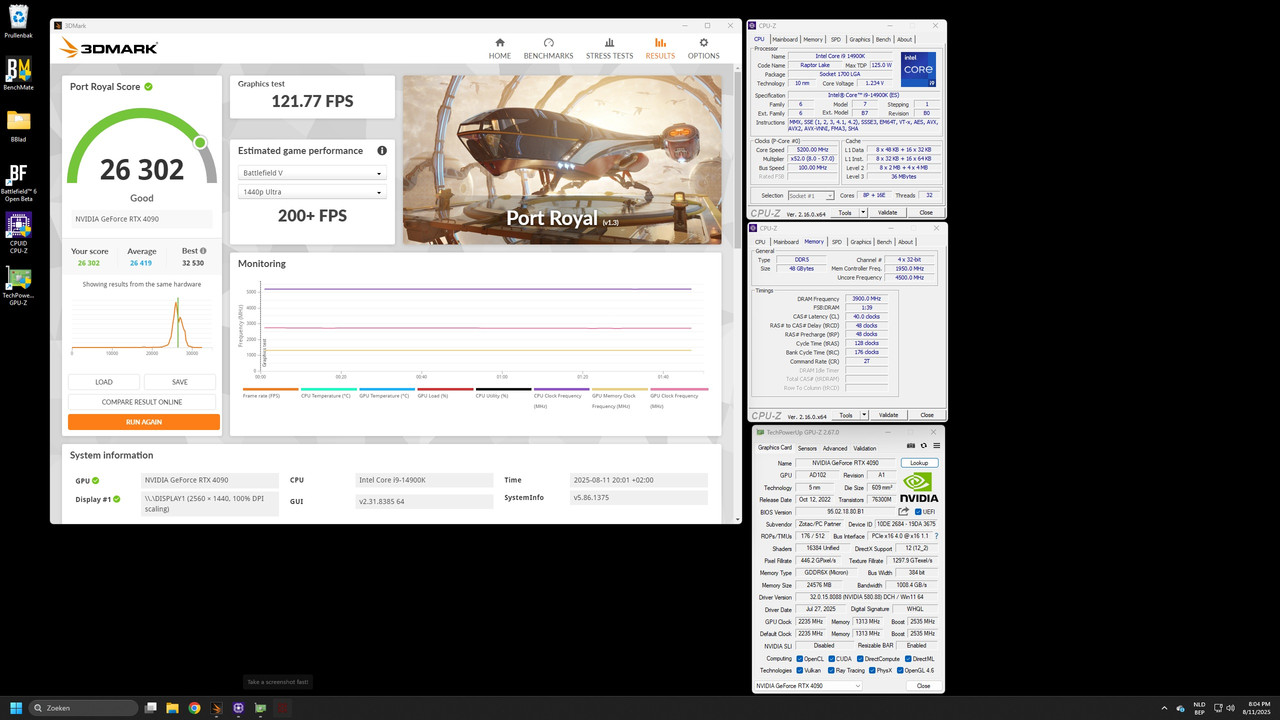Switch to the Mainboard tab in the top CPU-Z window
Viewport: 1280px width, 720px height.
coord(785,39)
